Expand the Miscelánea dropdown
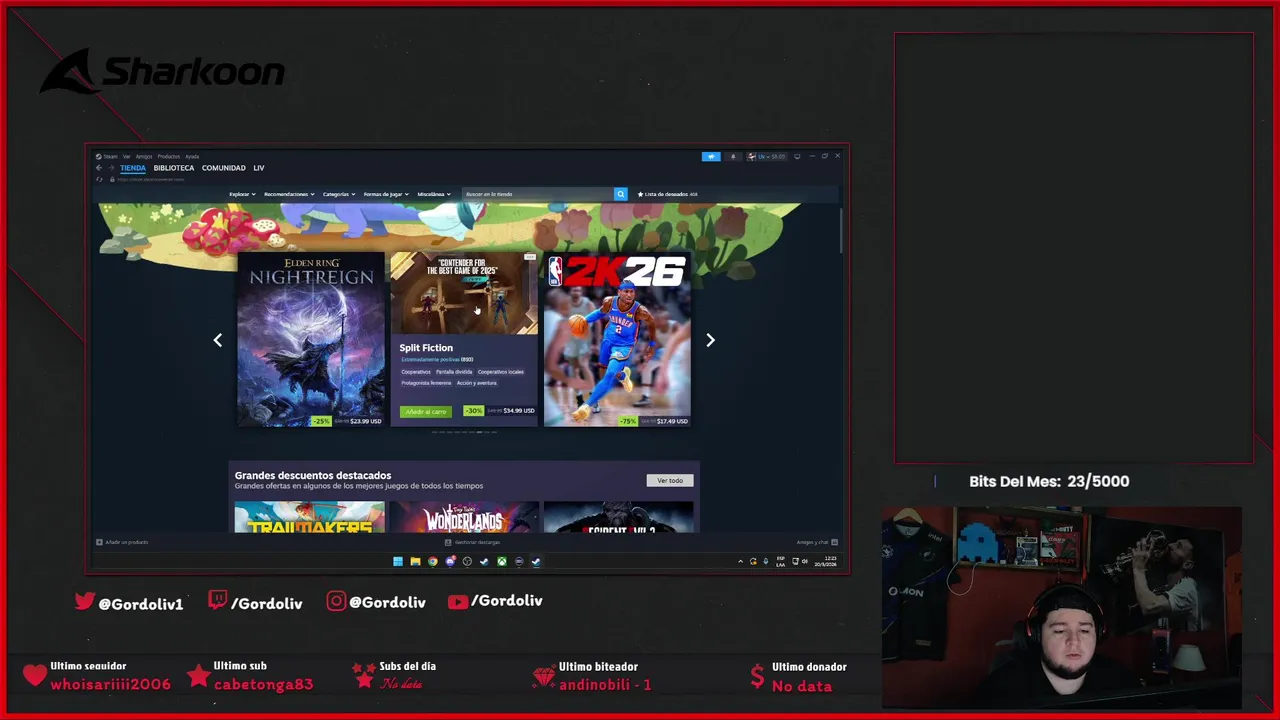This screenshot has width=1280, height=720. (x=434, y=194)
